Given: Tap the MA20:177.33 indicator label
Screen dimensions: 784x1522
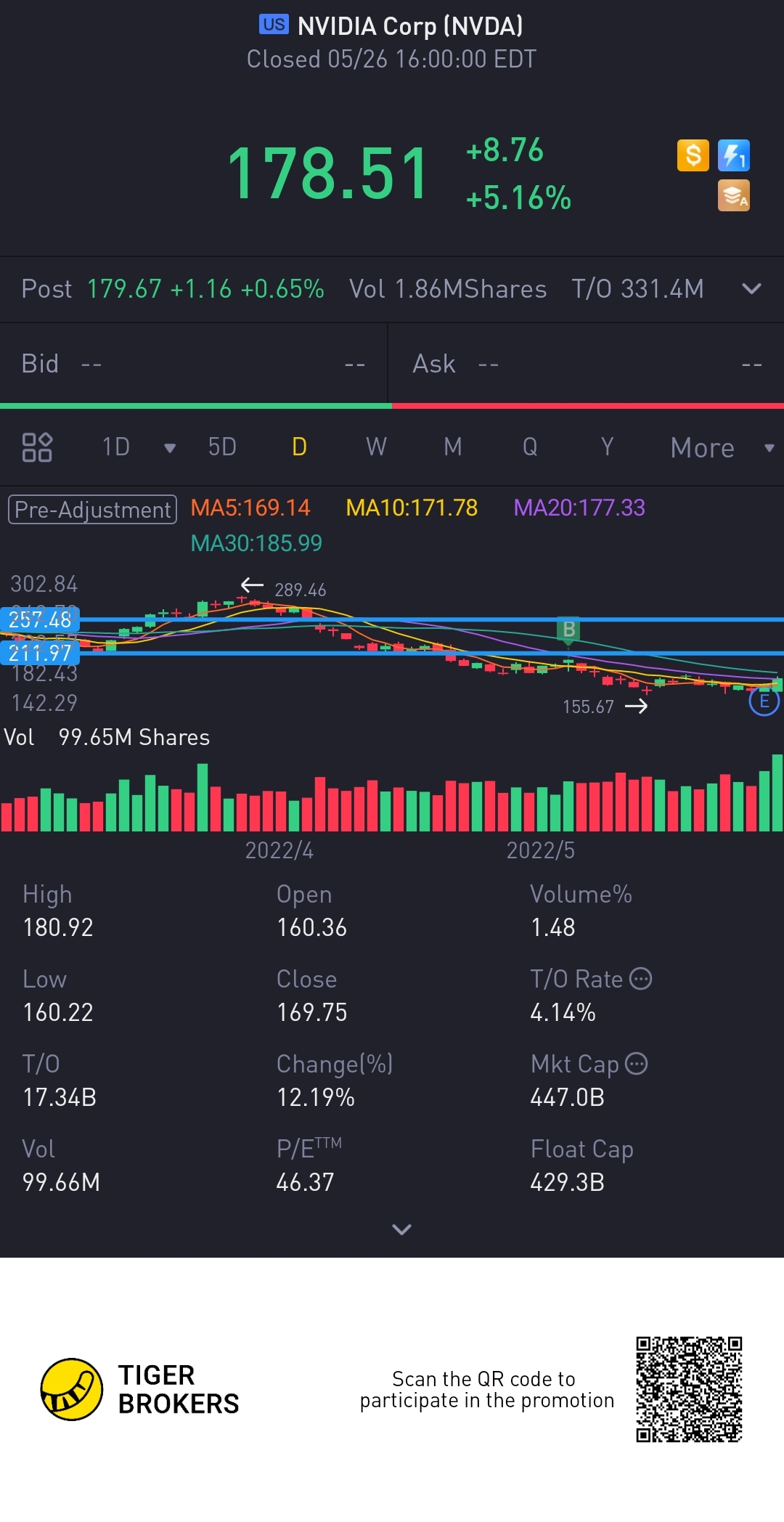Looking at the screenshot, I should [579, 508].
